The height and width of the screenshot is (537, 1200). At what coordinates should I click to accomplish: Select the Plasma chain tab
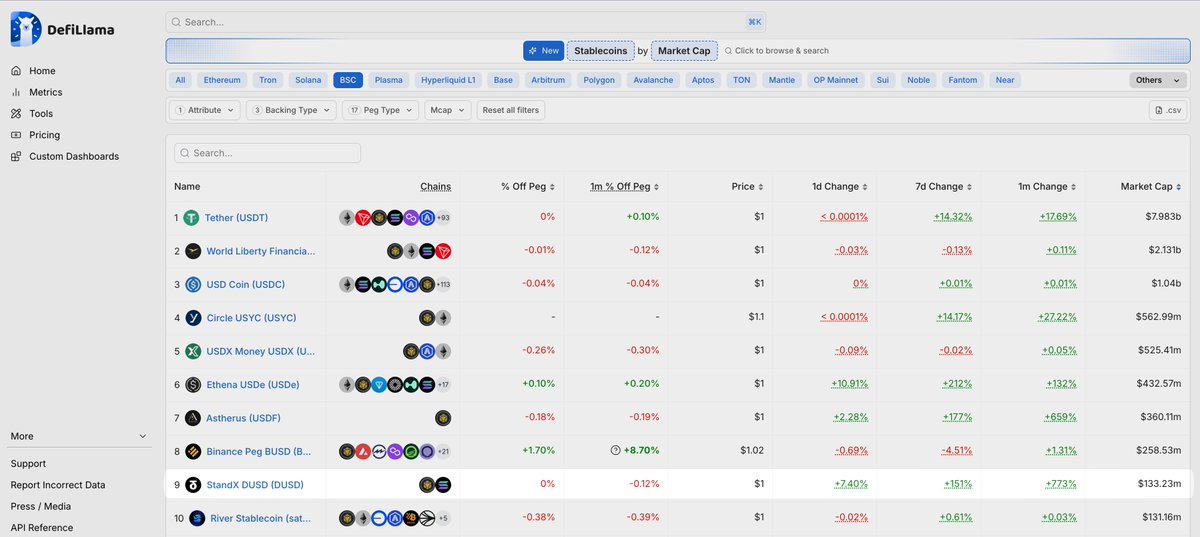388,80
